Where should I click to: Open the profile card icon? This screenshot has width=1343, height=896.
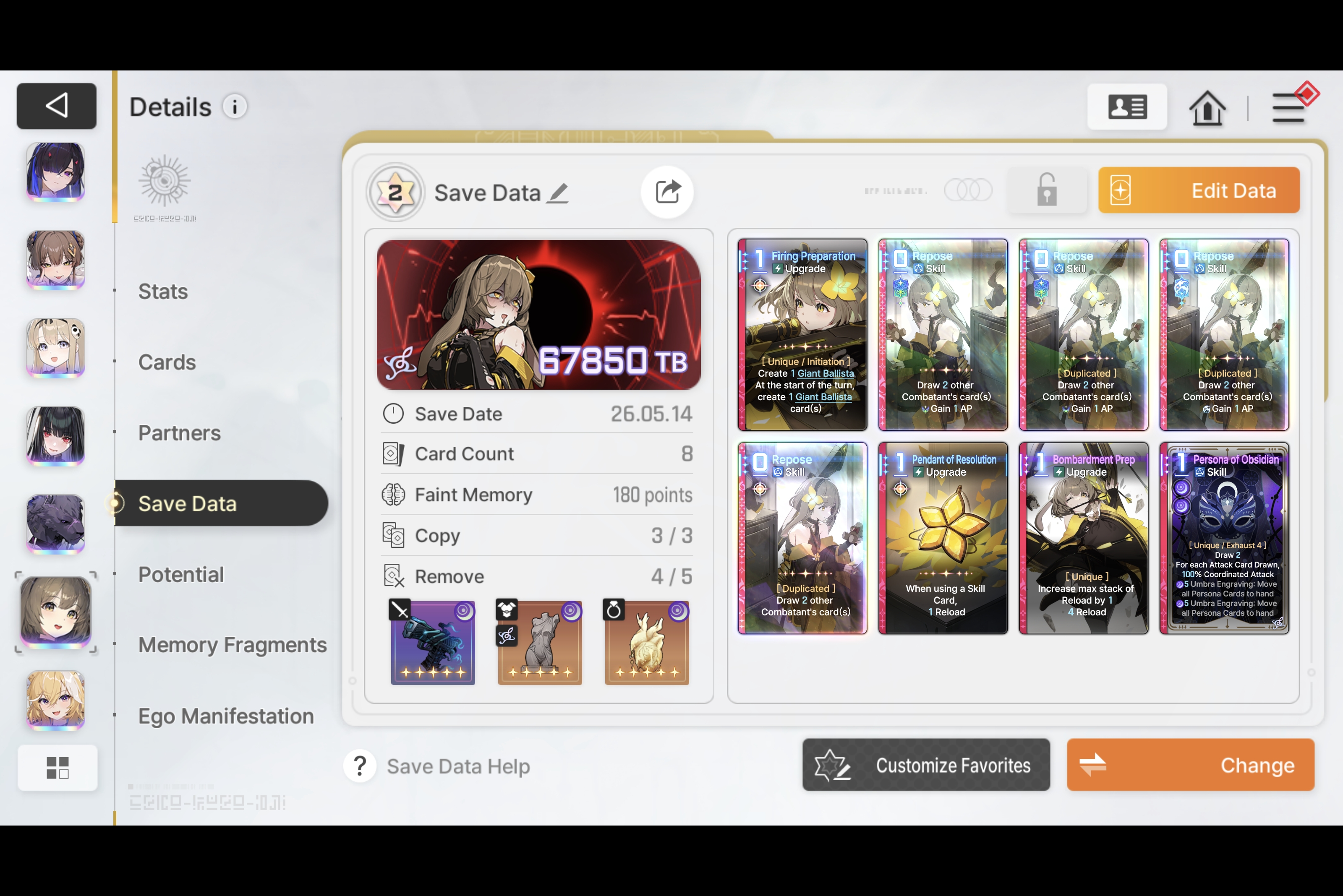tap(1127, 107)
